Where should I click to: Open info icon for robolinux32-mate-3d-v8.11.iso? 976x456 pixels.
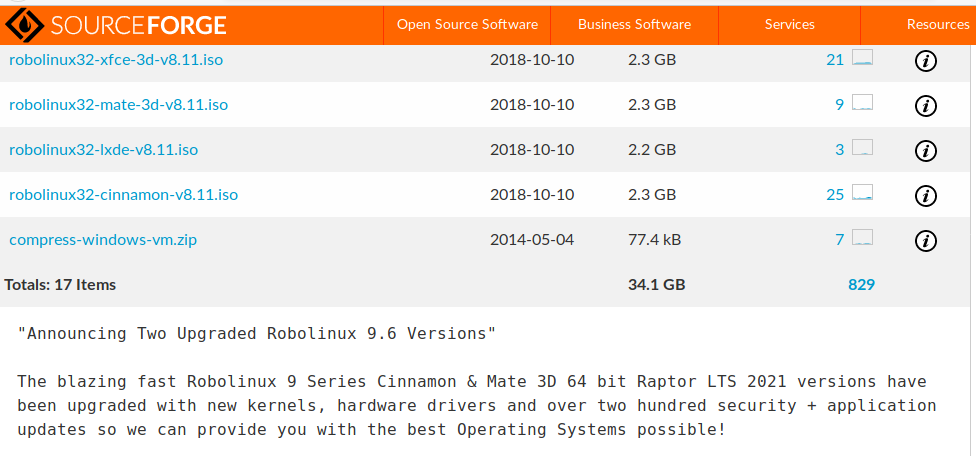pyautogui.click(x=926, y=106)
